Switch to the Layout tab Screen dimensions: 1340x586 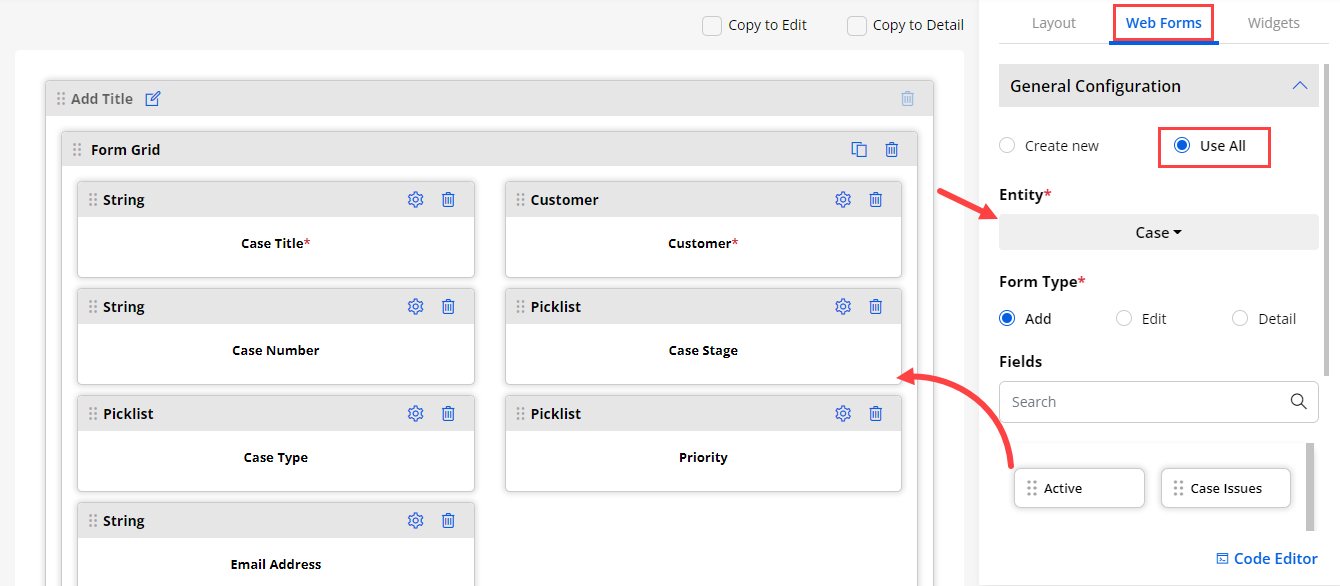[1053, 23]
